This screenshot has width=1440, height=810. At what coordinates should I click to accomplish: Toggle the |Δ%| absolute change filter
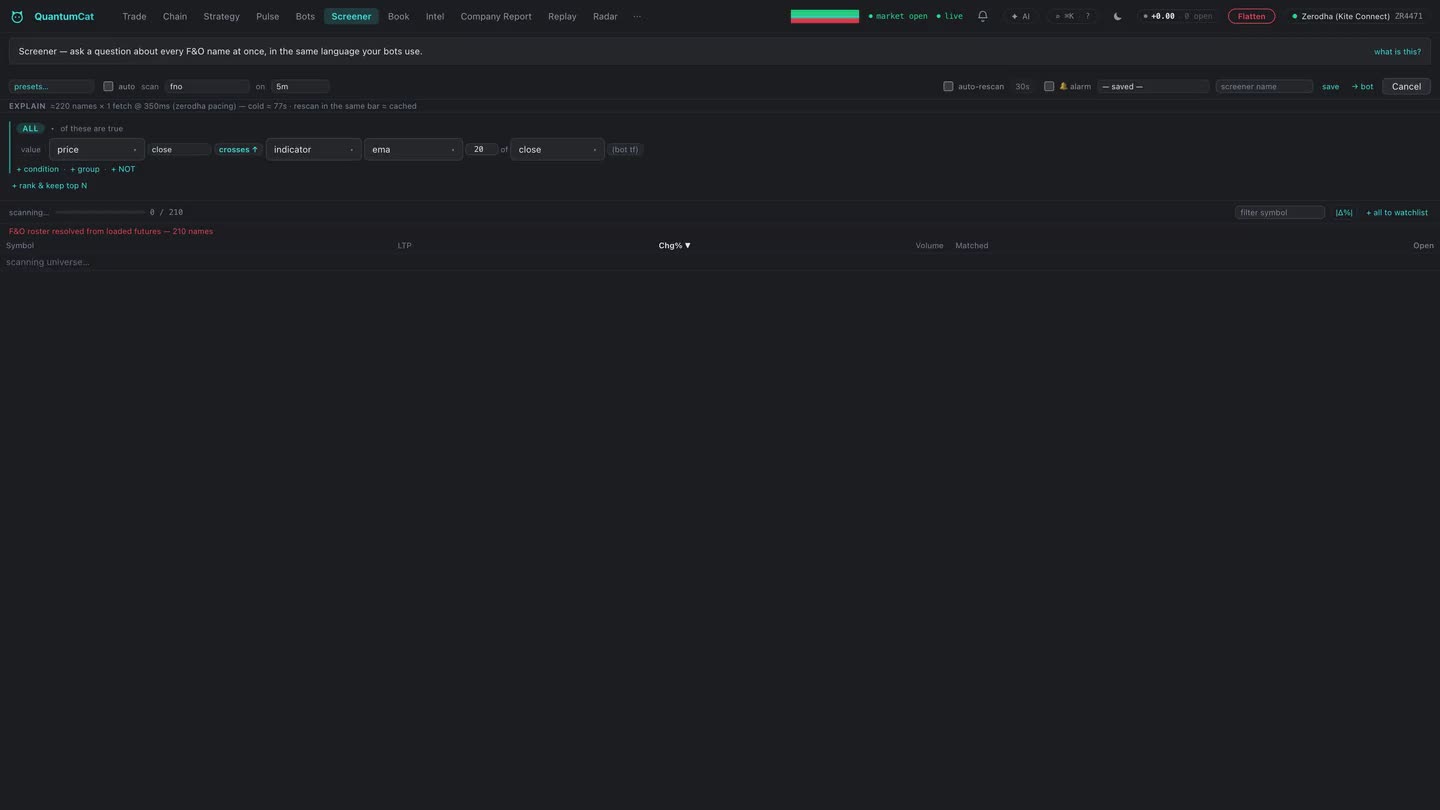pyautogui.click(x=1344, y=212)
